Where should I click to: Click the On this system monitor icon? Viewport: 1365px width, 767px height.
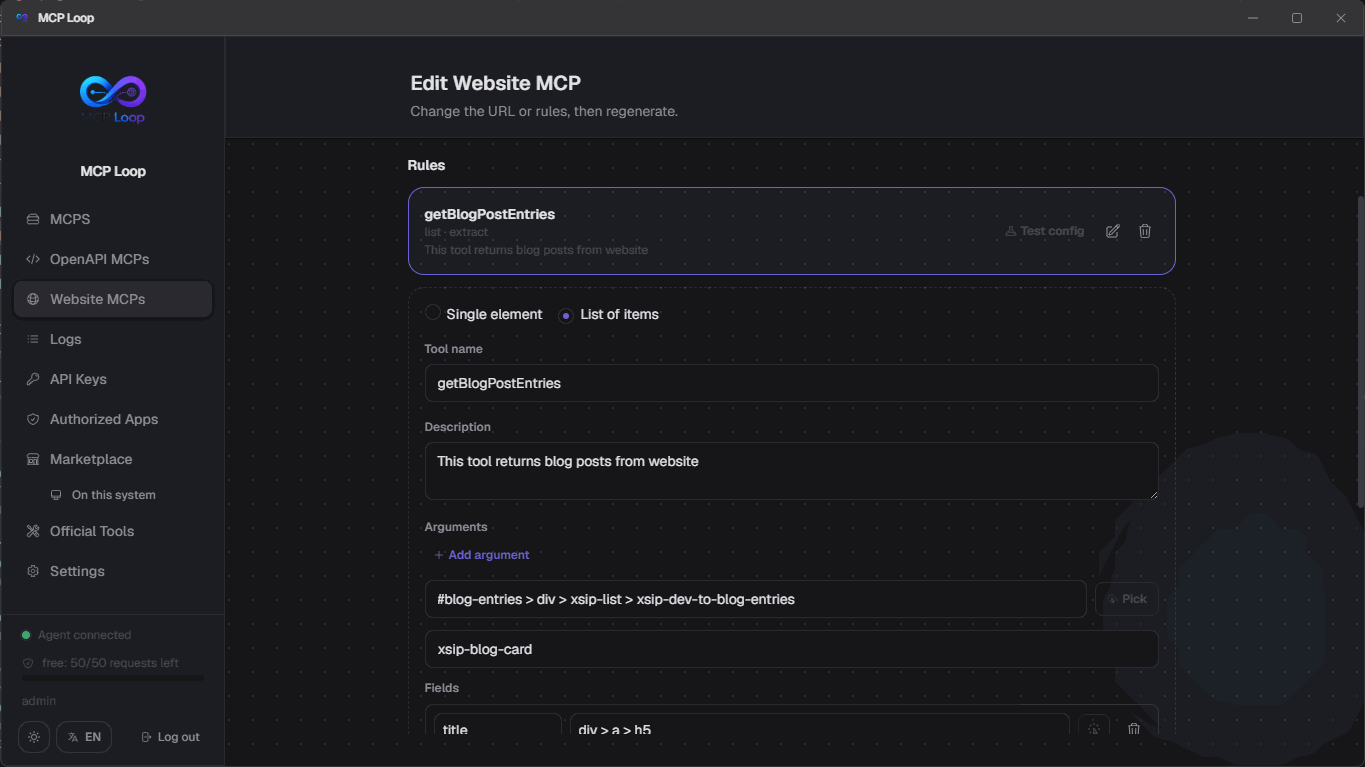point(56,495)
